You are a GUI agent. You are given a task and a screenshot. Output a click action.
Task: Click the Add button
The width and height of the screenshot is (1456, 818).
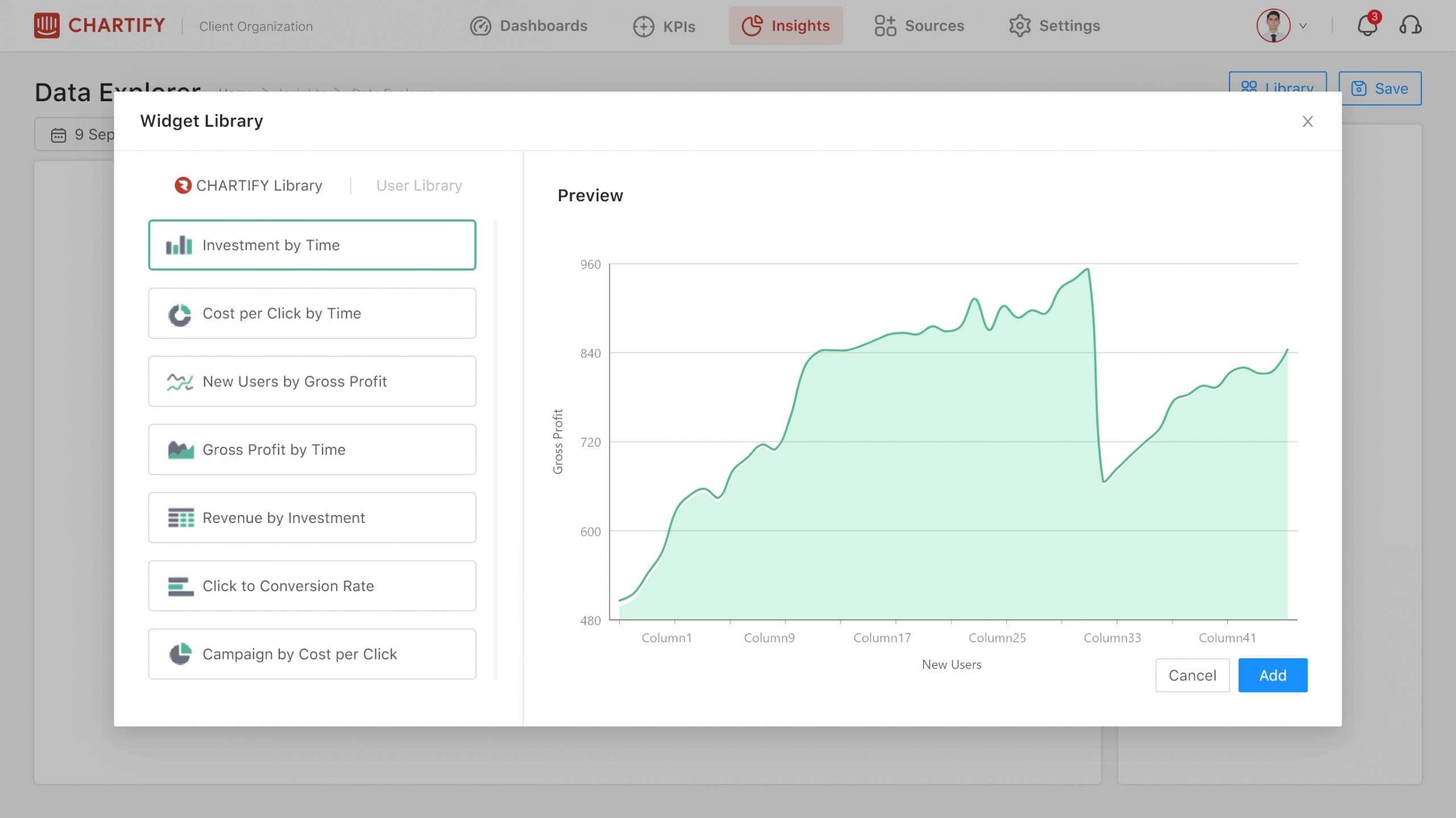1272,675
